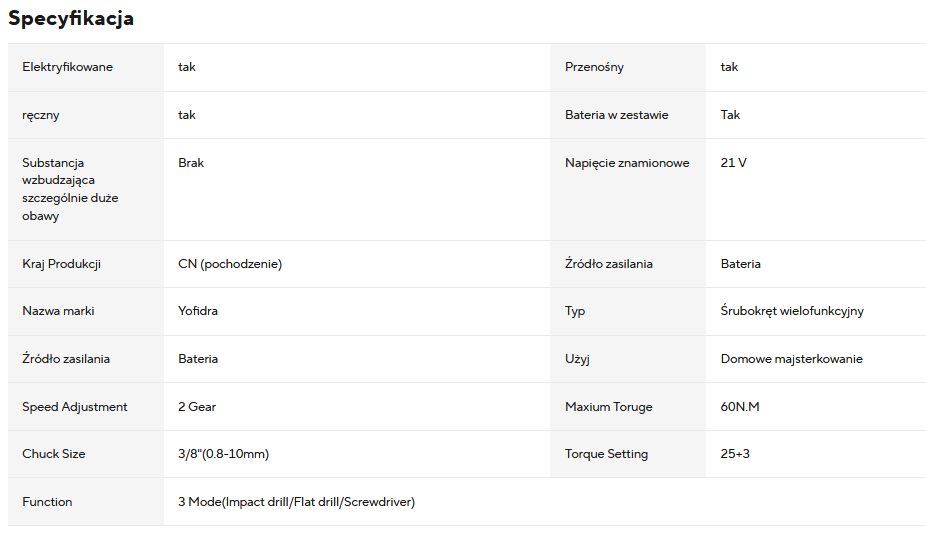Select the Maxium Toruge label
926x539 pixels.
(609, 407)
